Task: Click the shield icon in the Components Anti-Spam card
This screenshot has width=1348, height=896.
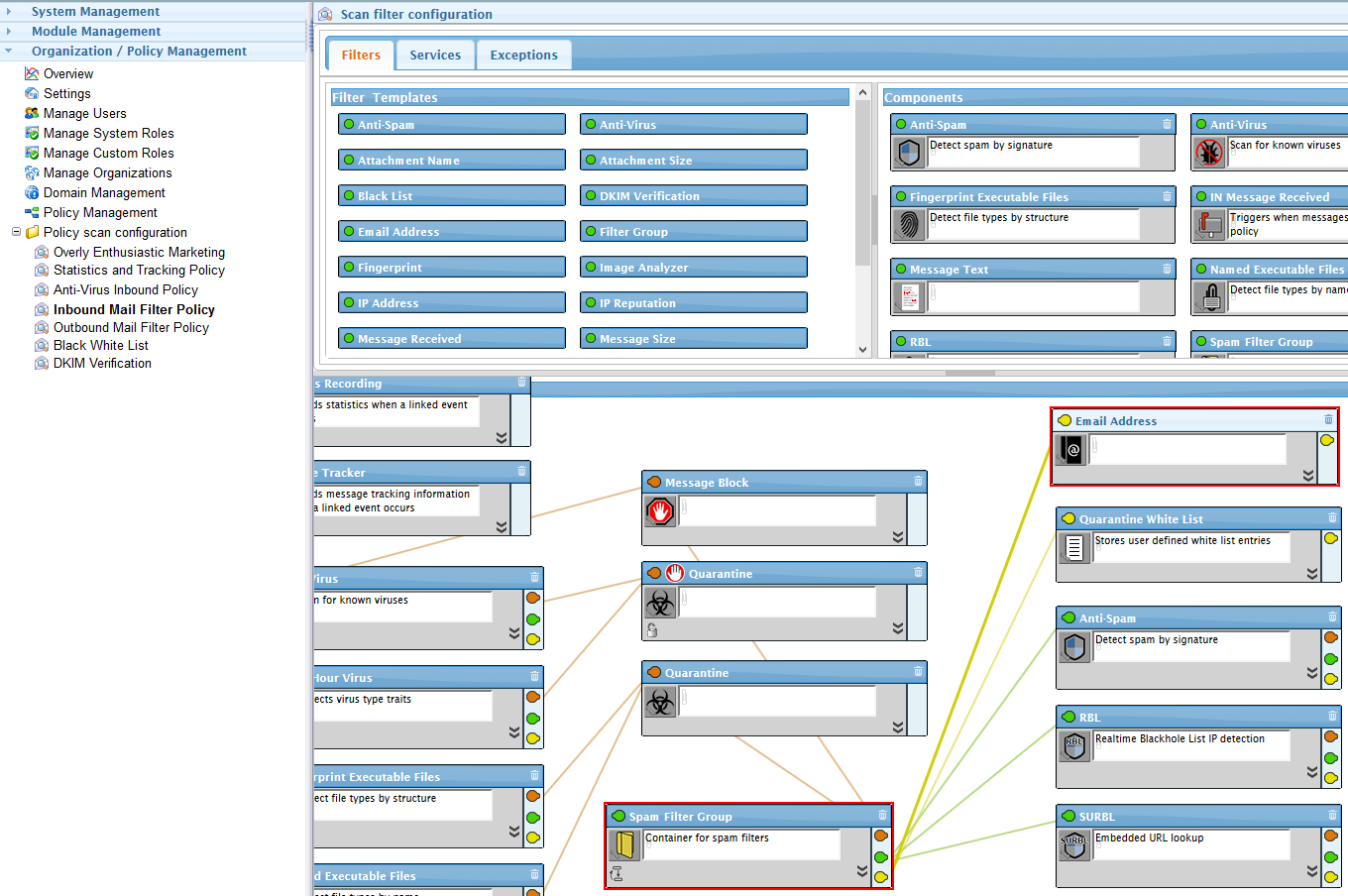Action: pos(909,153)
